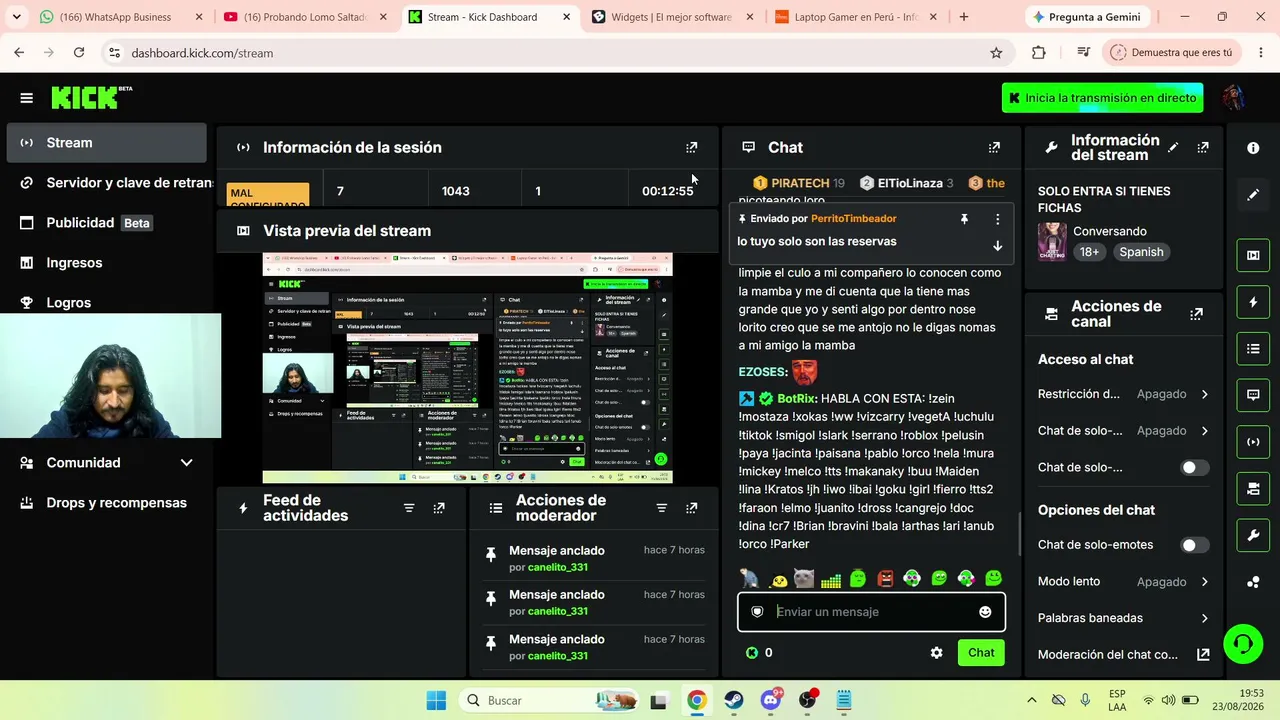Toggle channel actions camera widget in sidebar
The image size is (1280, 720).
click(x=1253, y=489)
